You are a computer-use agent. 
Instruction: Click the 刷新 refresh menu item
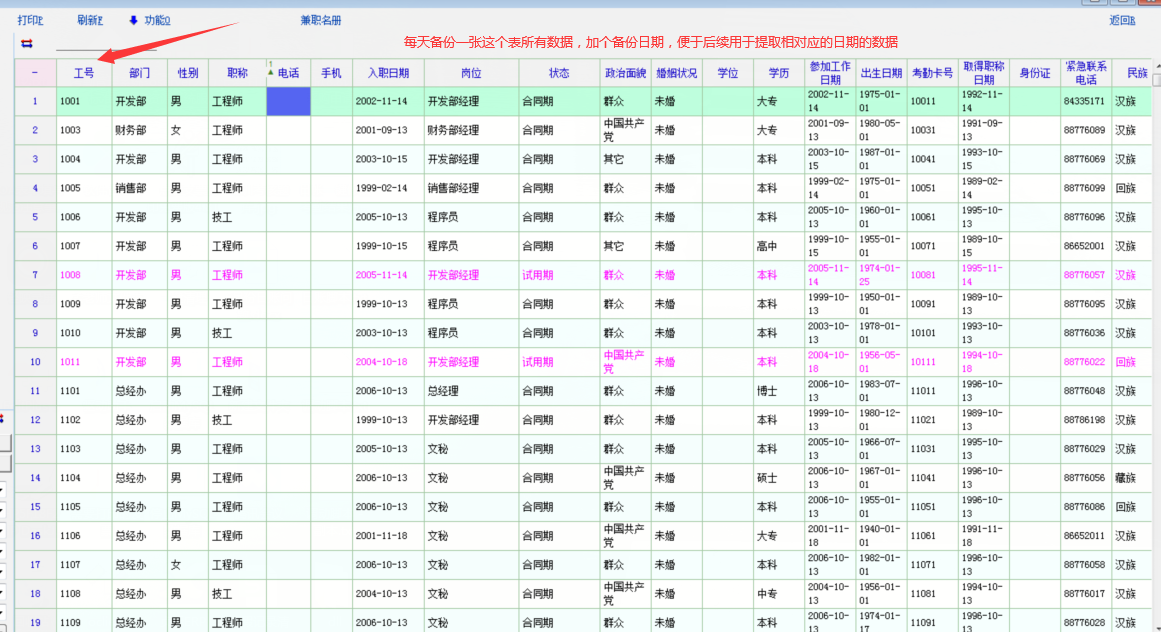(x=89, y=20)
